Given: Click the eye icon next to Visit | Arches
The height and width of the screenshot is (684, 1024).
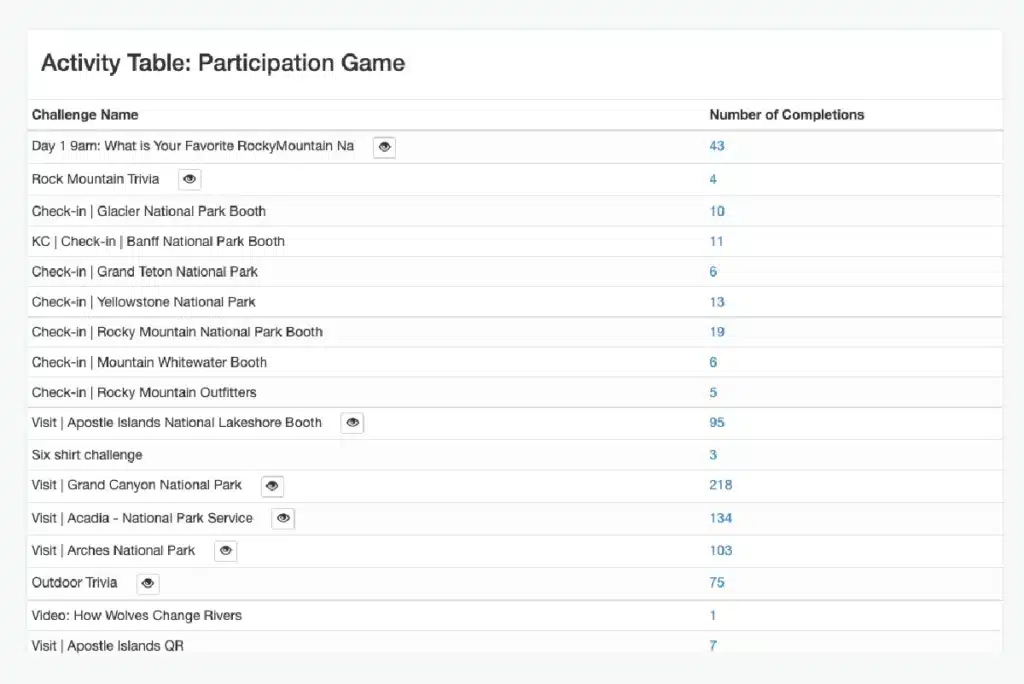Looking at the screenshot, I should point(225,550).
